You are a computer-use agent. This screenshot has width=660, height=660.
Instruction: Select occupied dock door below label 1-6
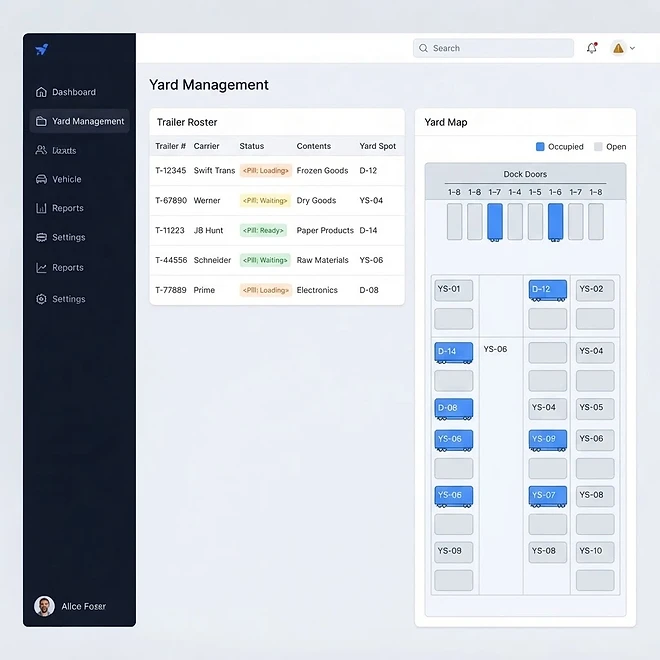tap(555, 222)
